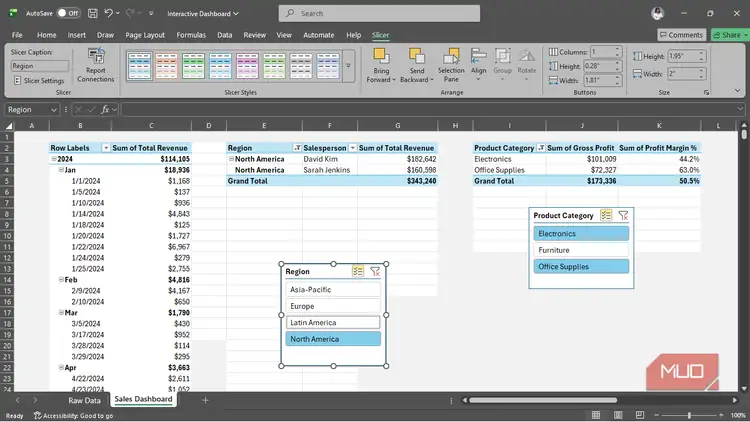
Task: Switch to Page Layout view in status bar
Action: point(618,415)
